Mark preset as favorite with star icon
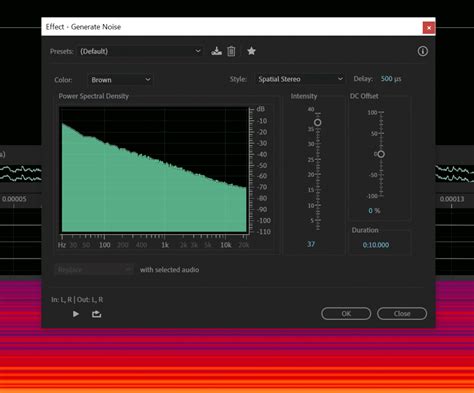 click(x=251, y=51)
